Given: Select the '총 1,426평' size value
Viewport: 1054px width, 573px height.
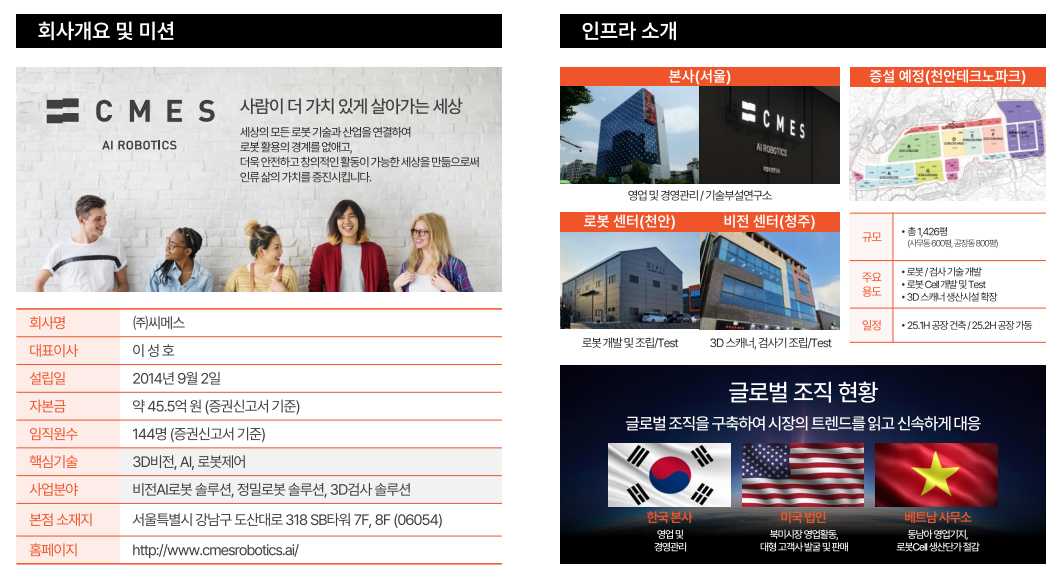Looking at the screenshot, I should click(927, 231).
